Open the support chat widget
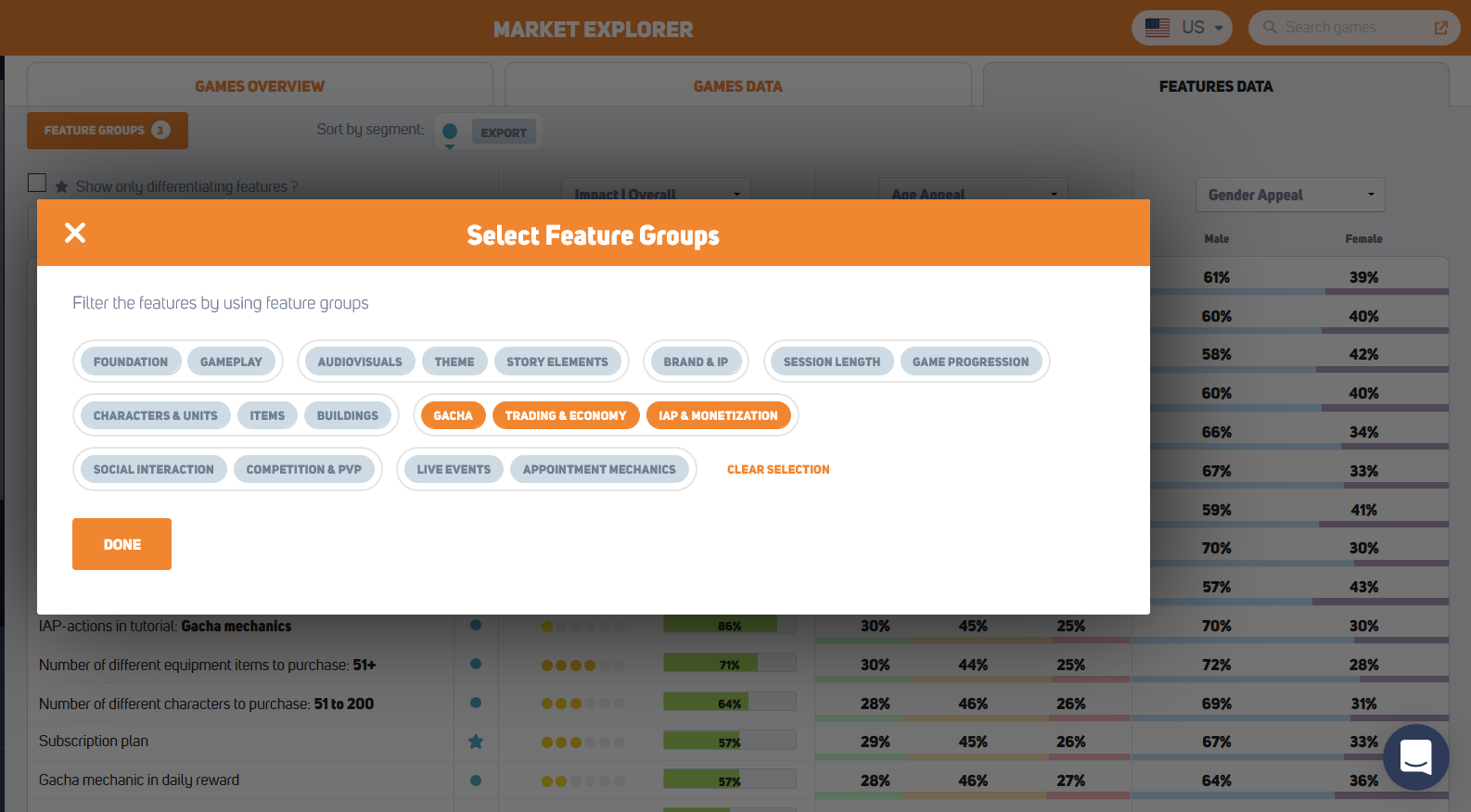 1415,757
